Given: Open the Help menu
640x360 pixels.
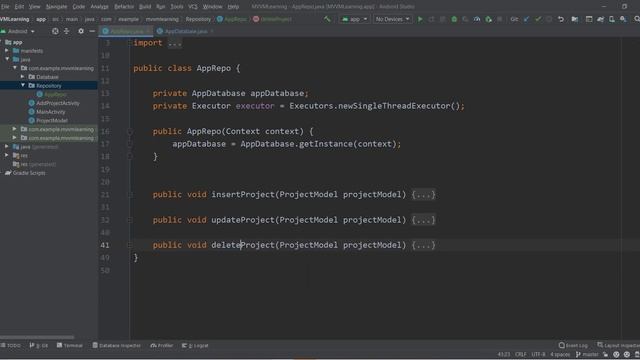Looking at the screenshot, I should [x=233, y=7].
